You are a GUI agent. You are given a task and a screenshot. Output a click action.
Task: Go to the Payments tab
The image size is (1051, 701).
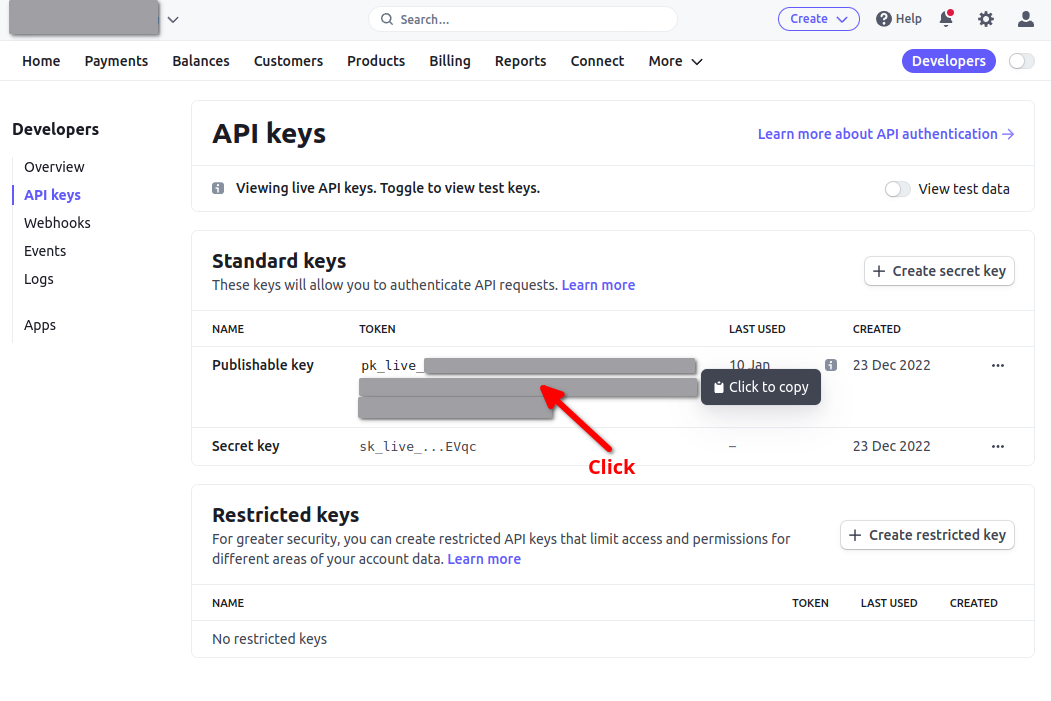point(116,61)
